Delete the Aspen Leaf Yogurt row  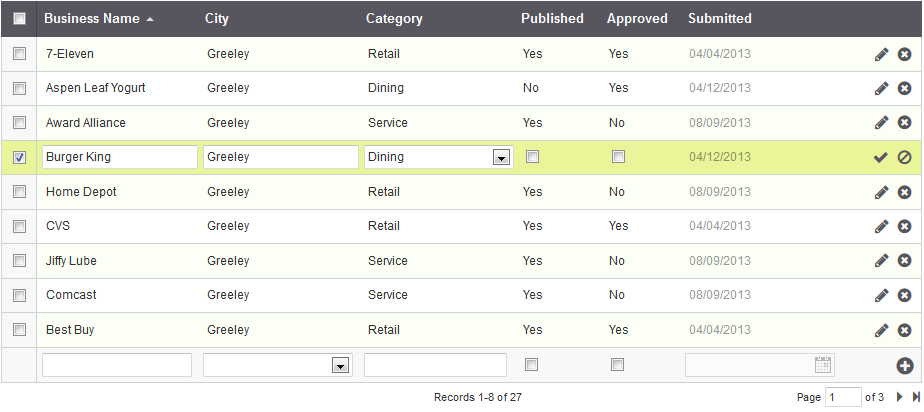click(904, 88)
